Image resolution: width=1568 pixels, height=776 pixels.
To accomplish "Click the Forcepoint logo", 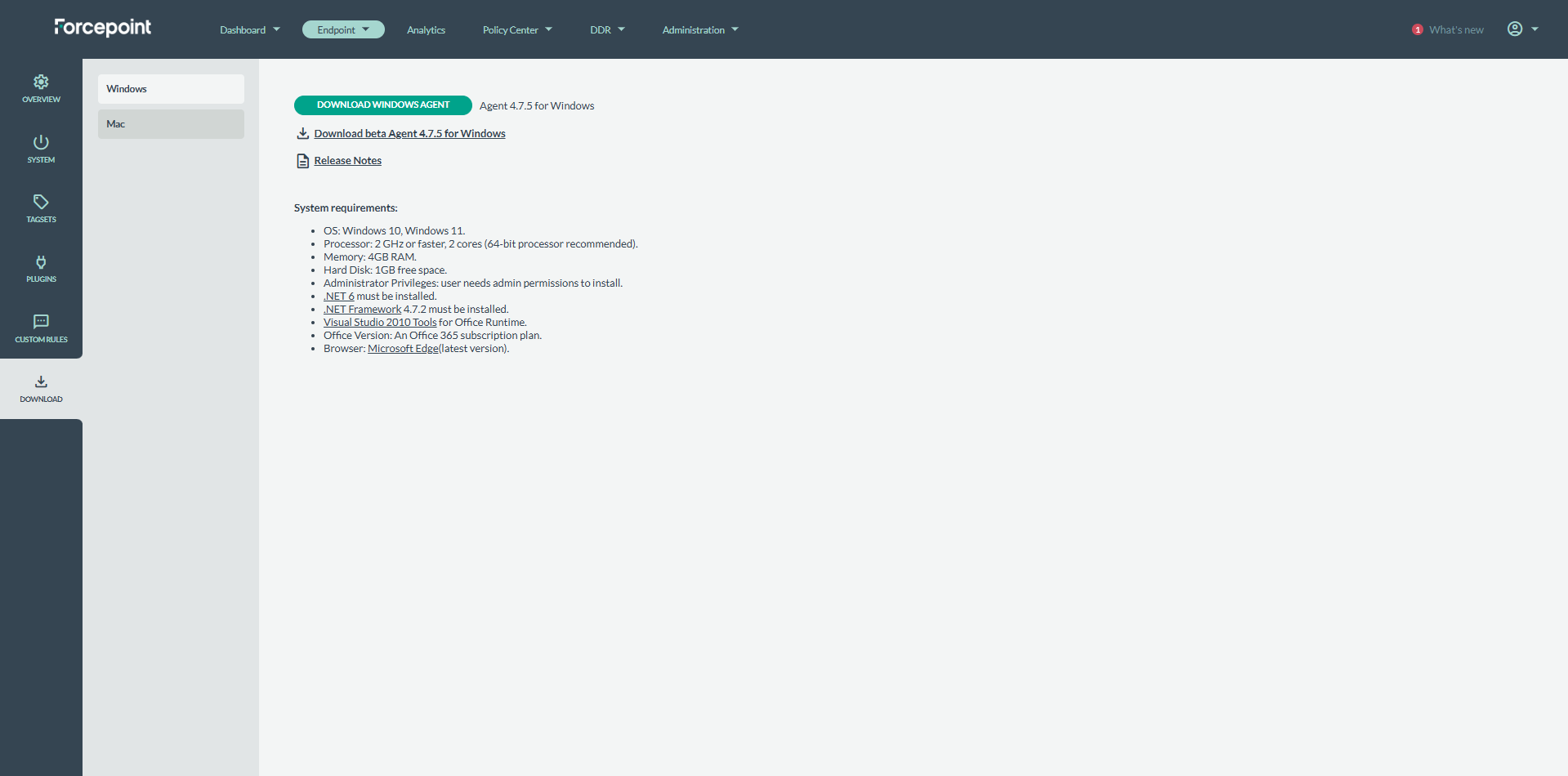I will click(103, 28).
